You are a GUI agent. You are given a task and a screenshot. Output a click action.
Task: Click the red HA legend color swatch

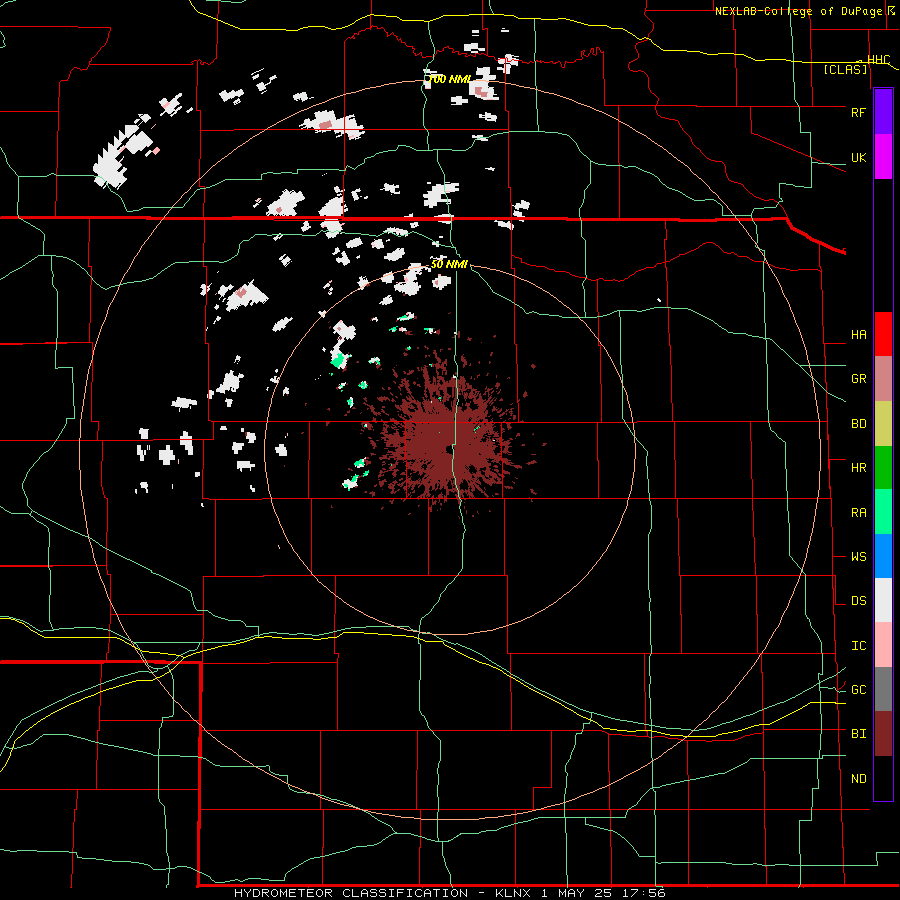click(x=883, y=334)
